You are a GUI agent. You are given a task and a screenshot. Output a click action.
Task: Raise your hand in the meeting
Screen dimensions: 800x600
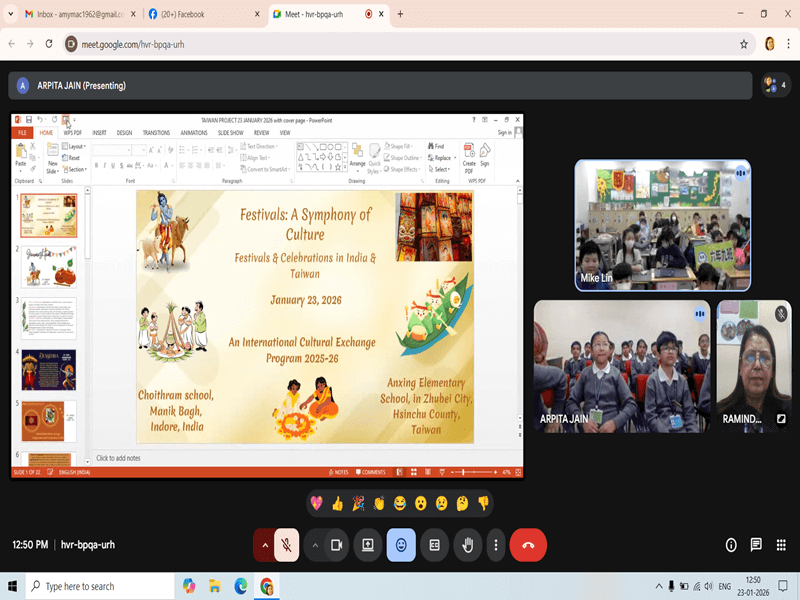[467, 545]
